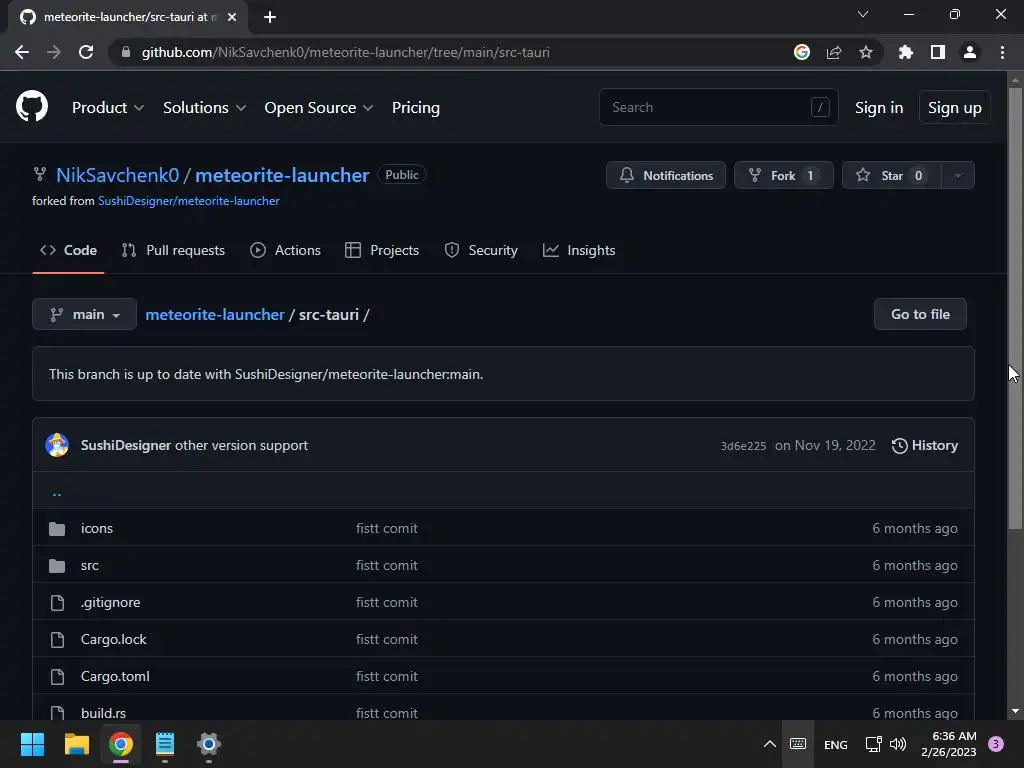Click the Sign in link

[879, 107]
